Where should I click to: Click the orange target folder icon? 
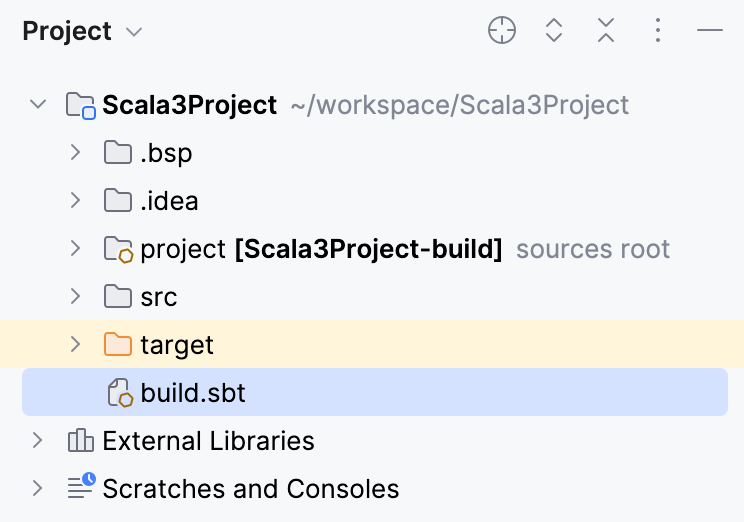[118, 345]
